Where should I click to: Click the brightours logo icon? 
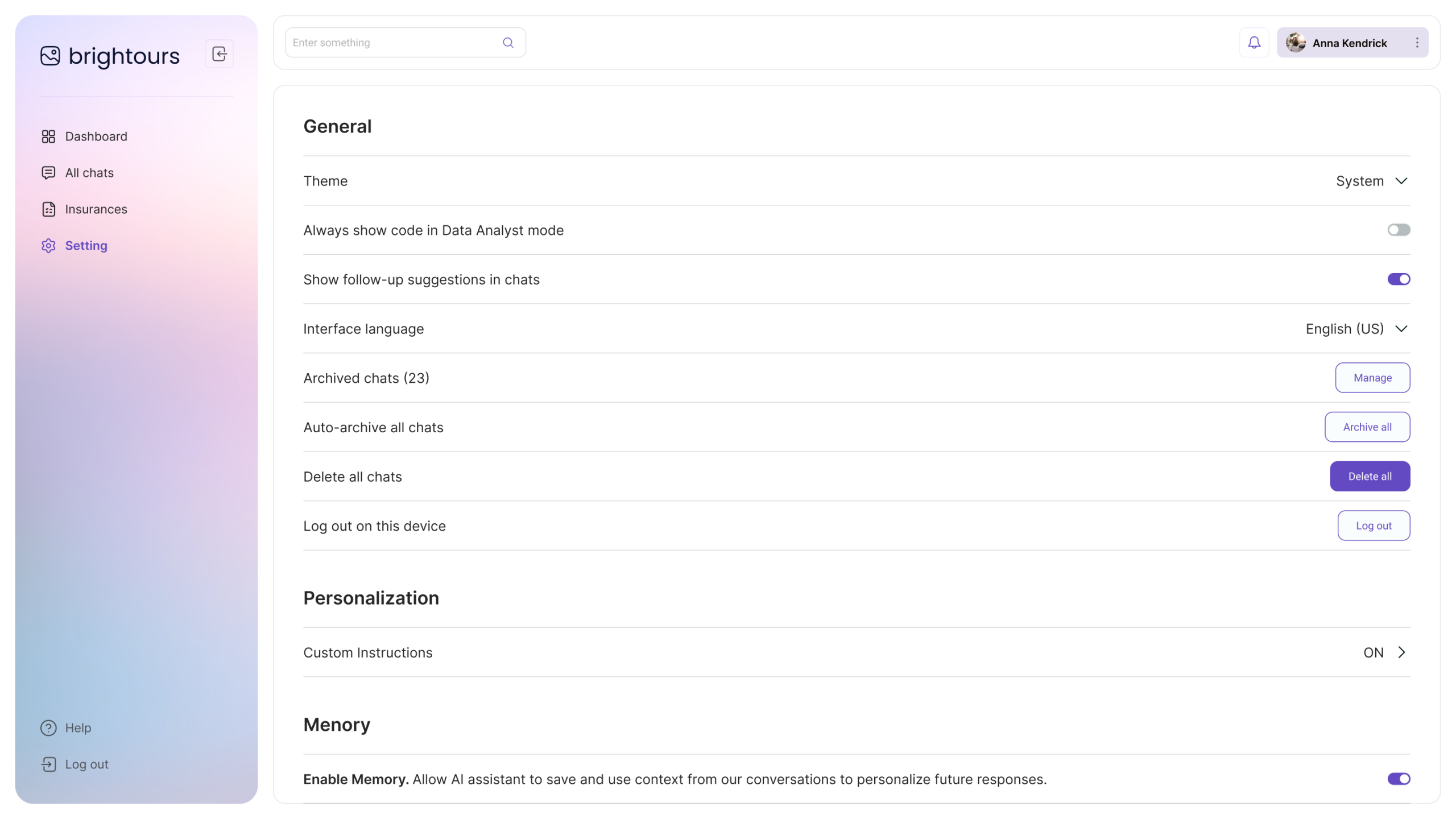50,56
